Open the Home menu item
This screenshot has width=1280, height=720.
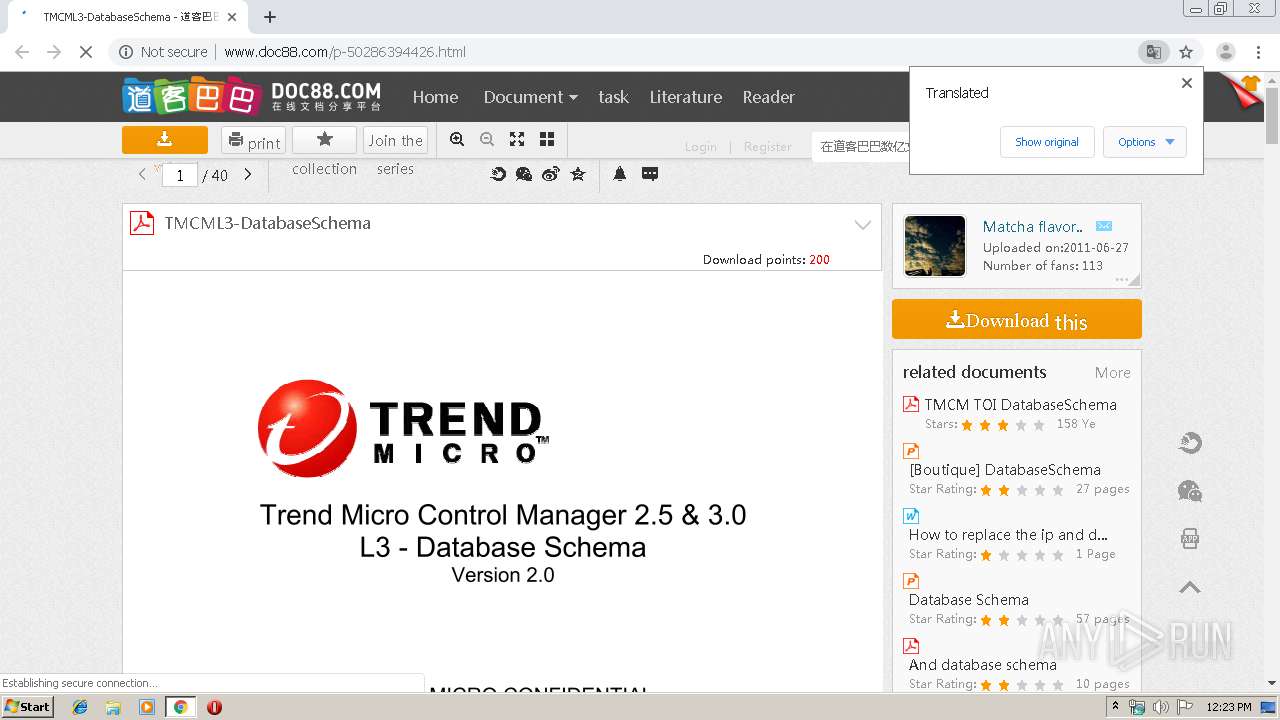[x=435, y=97]
